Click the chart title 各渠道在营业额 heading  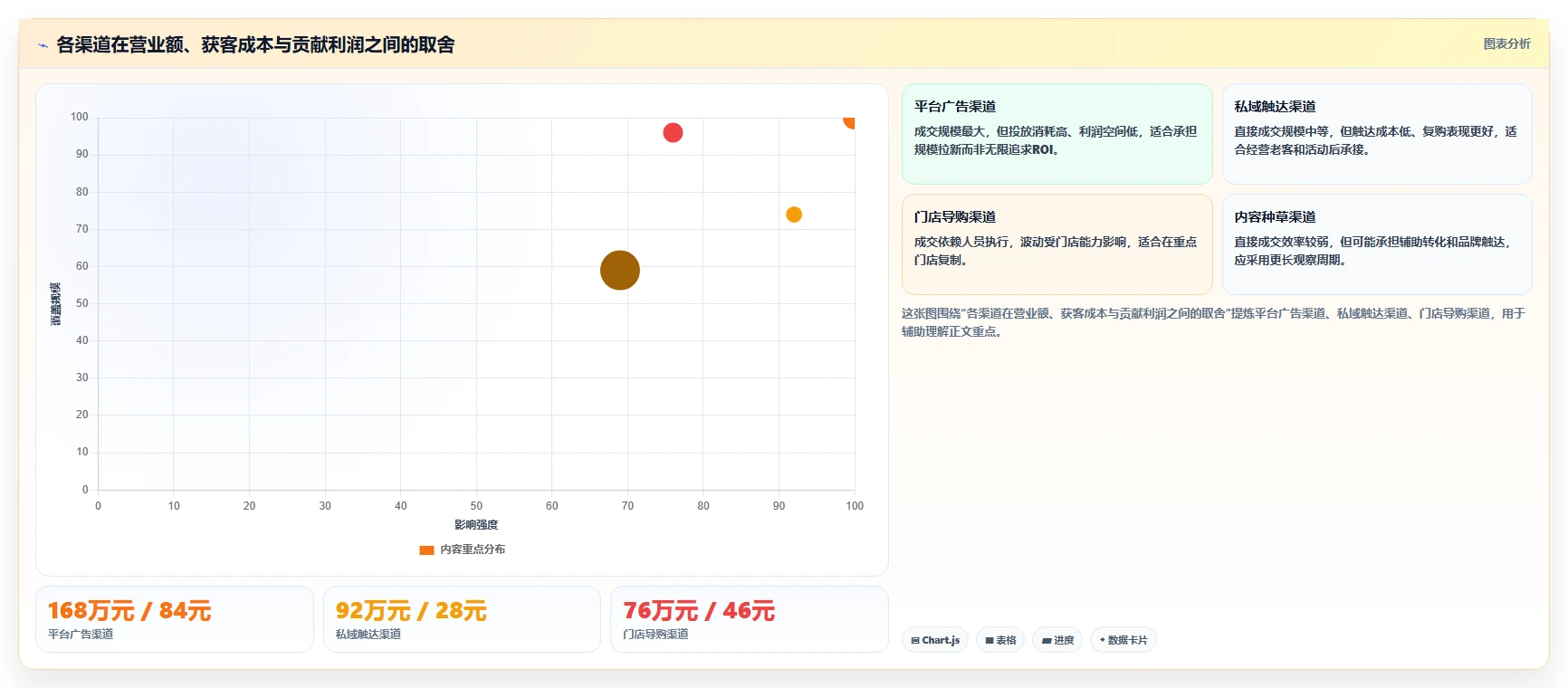pos(255,44)
